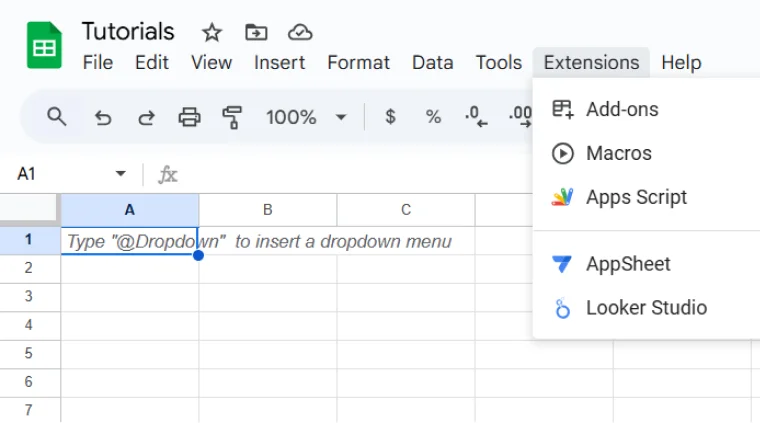Open the Data menu

point(432,63)
